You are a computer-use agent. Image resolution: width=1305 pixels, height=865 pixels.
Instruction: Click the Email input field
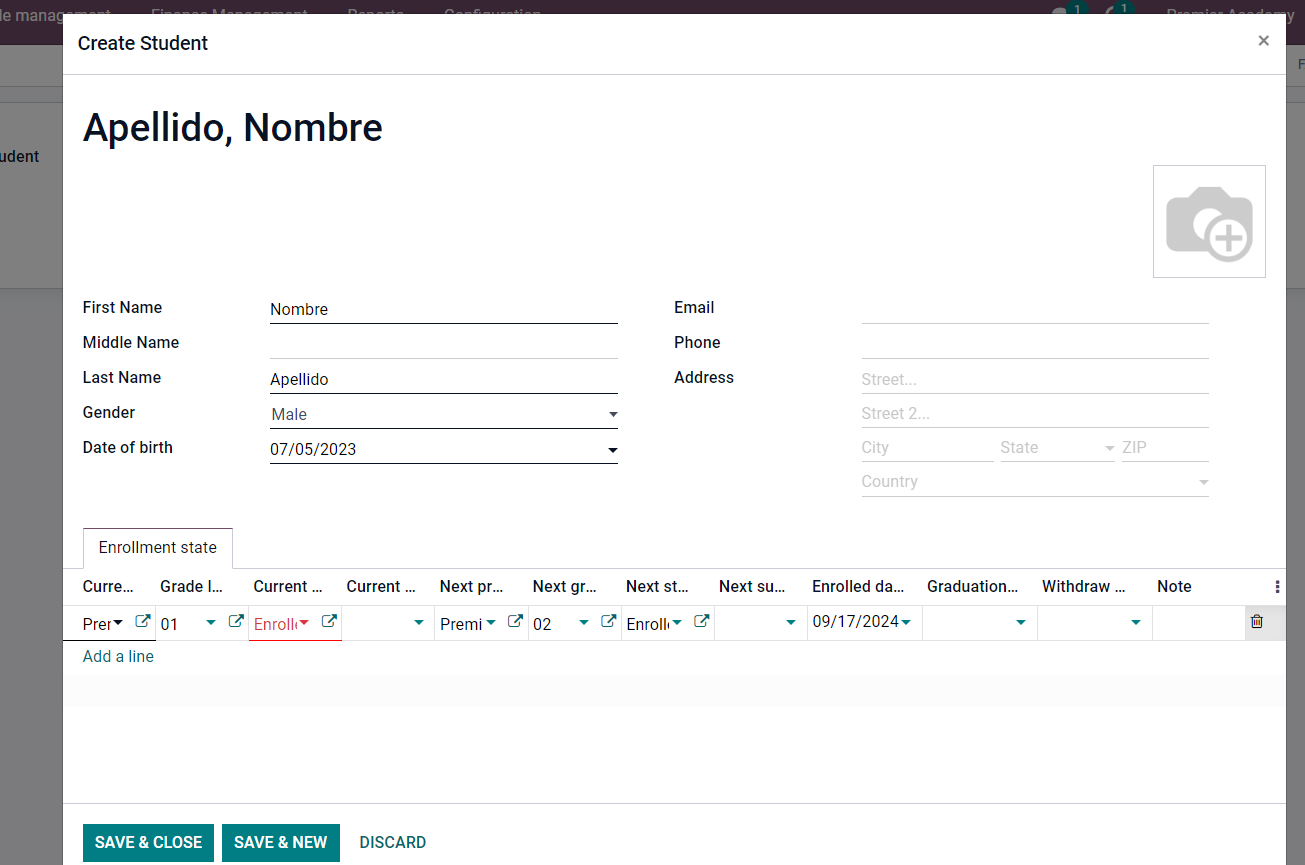tap(1034, 310)
